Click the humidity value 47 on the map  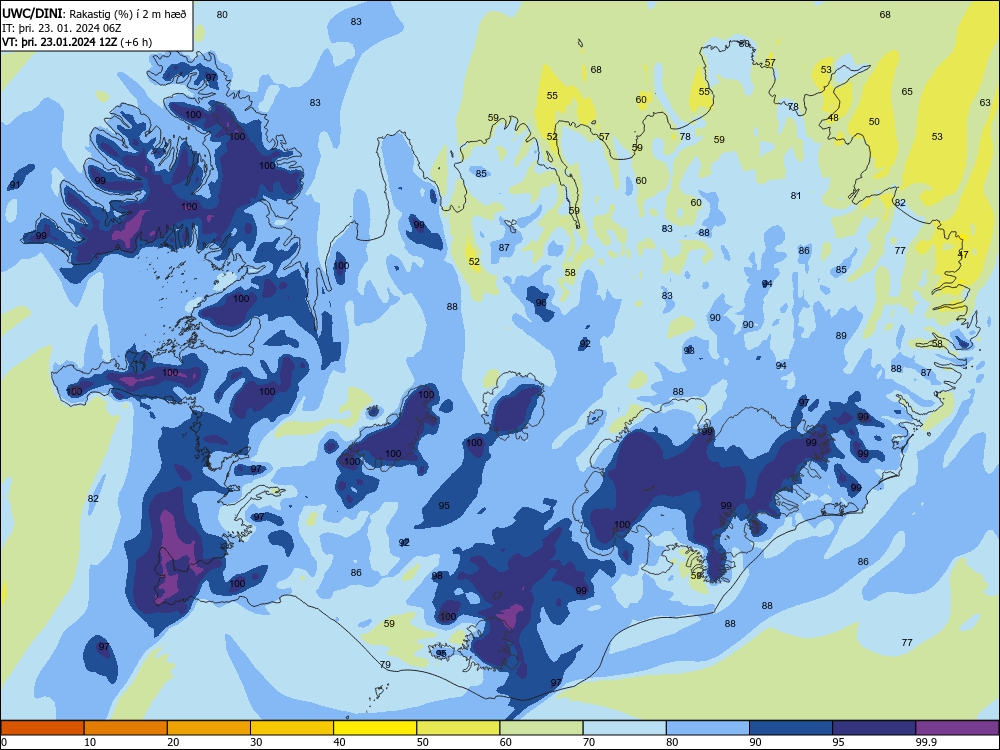tap(963, 254)
